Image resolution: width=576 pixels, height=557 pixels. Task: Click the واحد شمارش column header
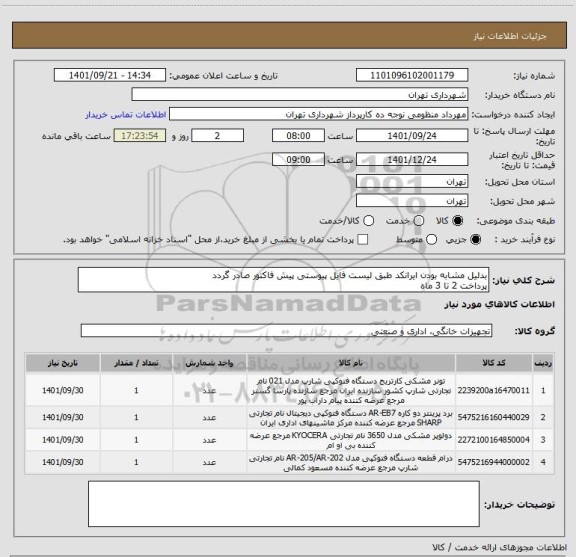pyautogui.click(x=209, y=363)
